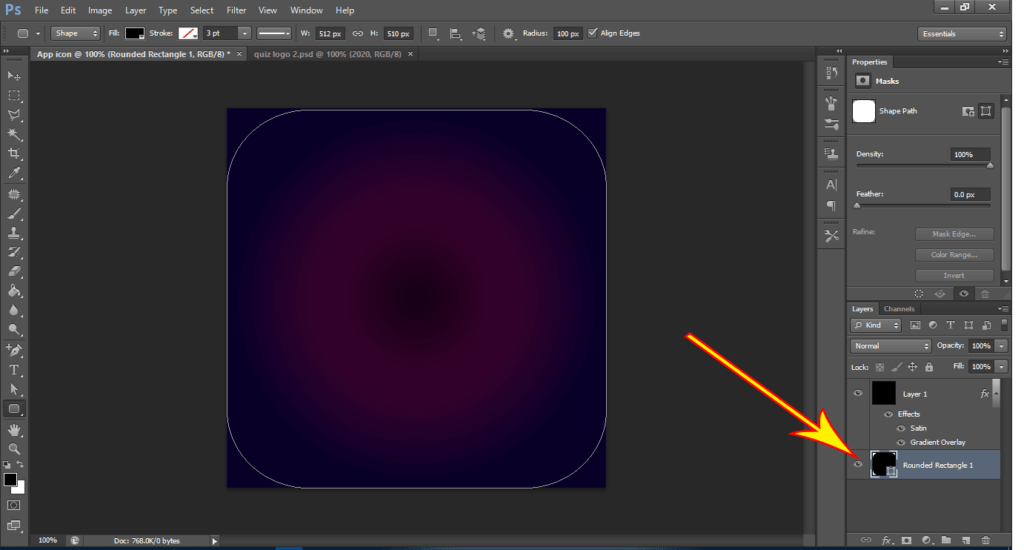This screenshot has width=1024, height=550.
Task: Open the Opacity slider dropdown arrow
Action: (1001, 346)
